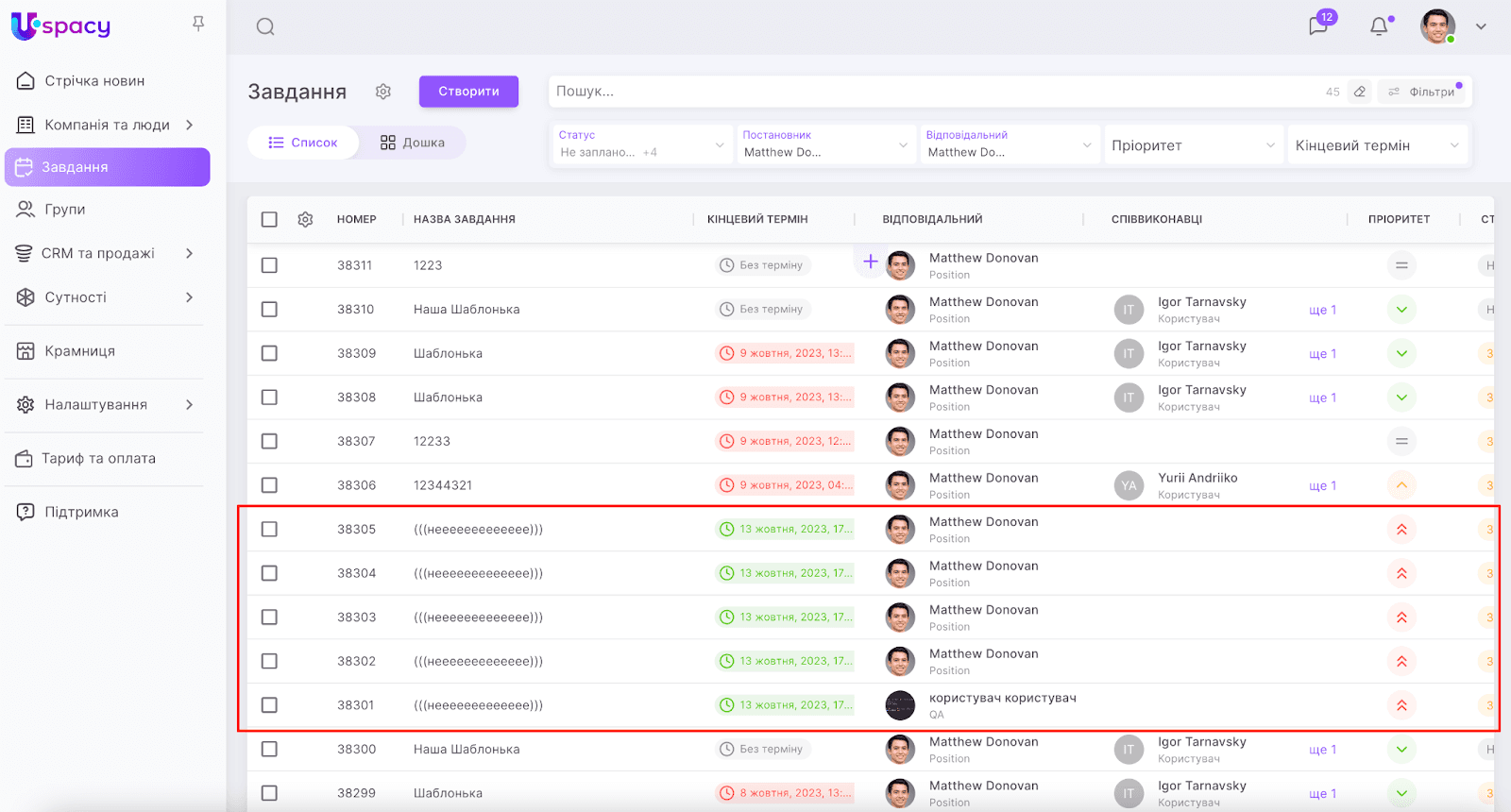Image resolution: width=1511 pixels, height=812 pixels.
Task: Open the chat messages icon with 12 badge
Action: click(x=1318, y=25)
